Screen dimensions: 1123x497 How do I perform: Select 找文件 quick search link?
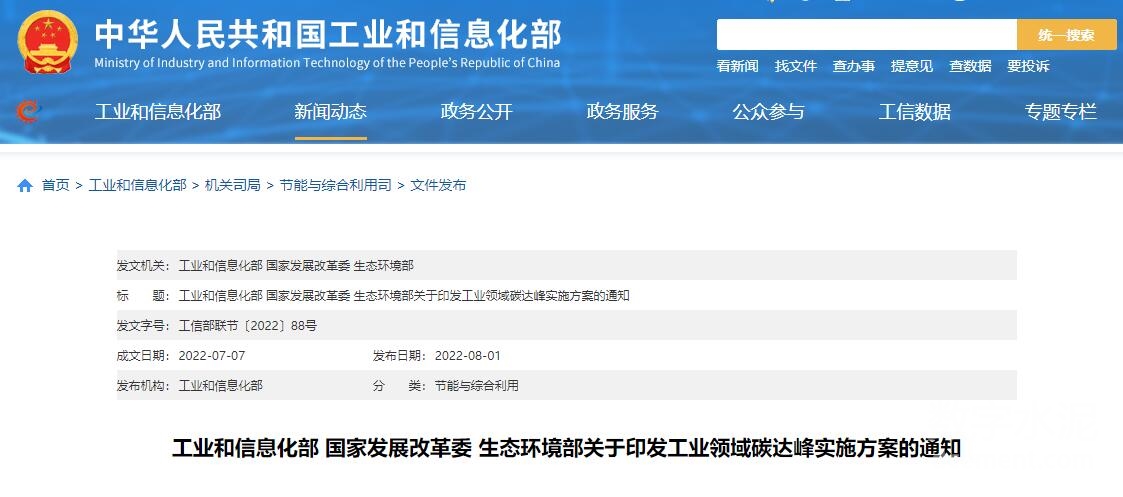click(x=796, y=66)
